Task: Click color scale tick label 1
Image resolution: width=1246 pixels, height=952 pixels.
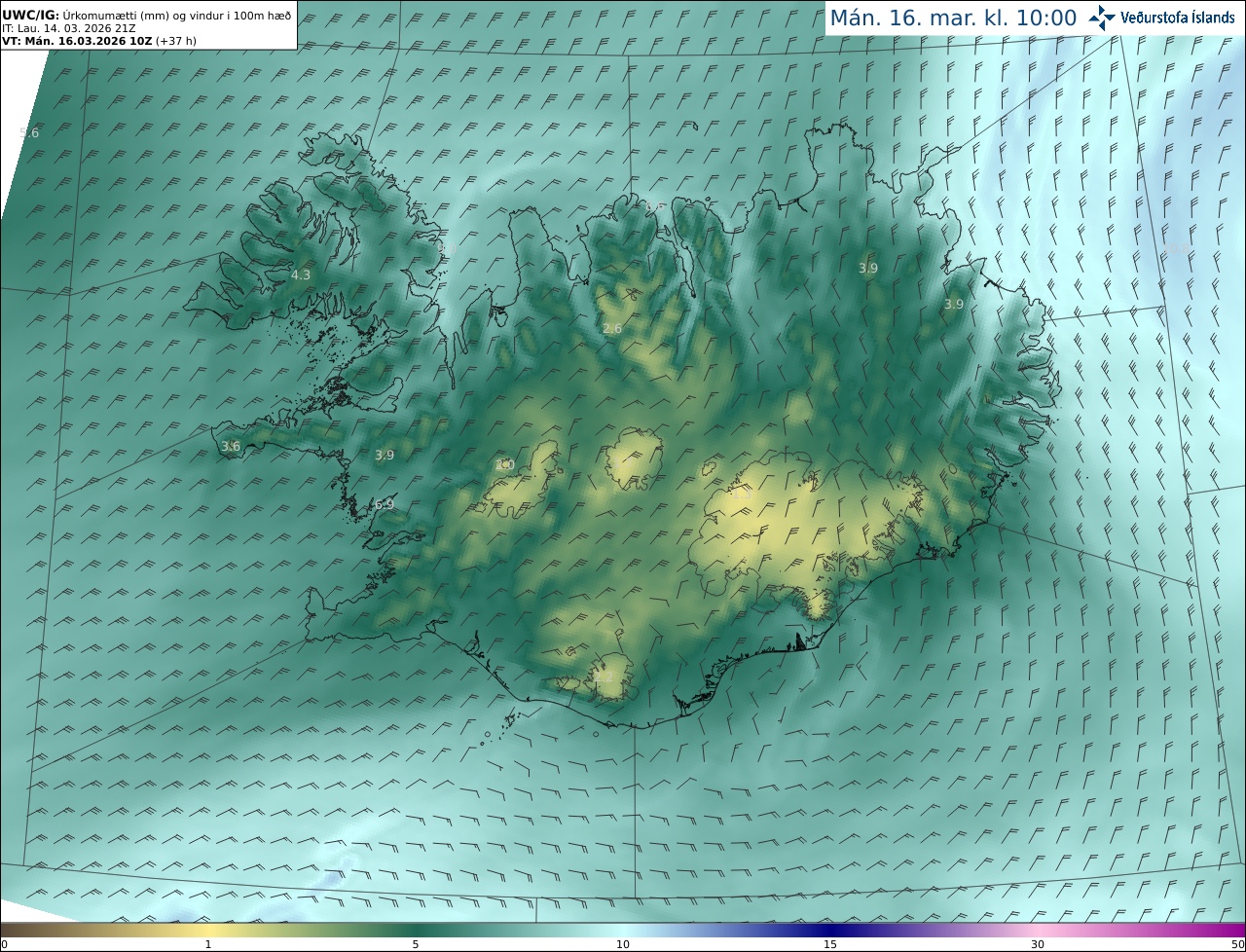Action: tap(208, 944)
